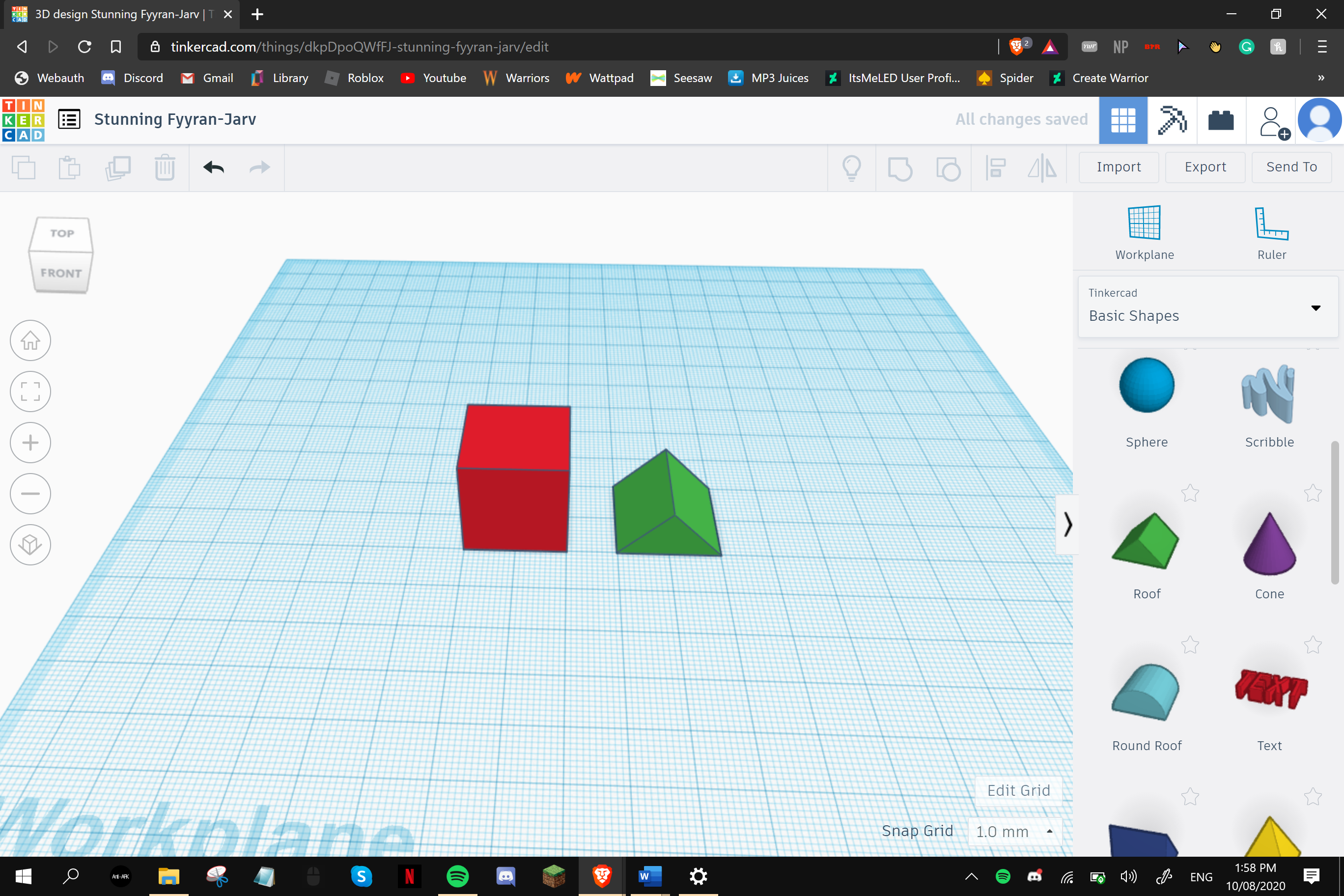
Task: Click the Show all lightbulb icon
Action: pos(851,168)
